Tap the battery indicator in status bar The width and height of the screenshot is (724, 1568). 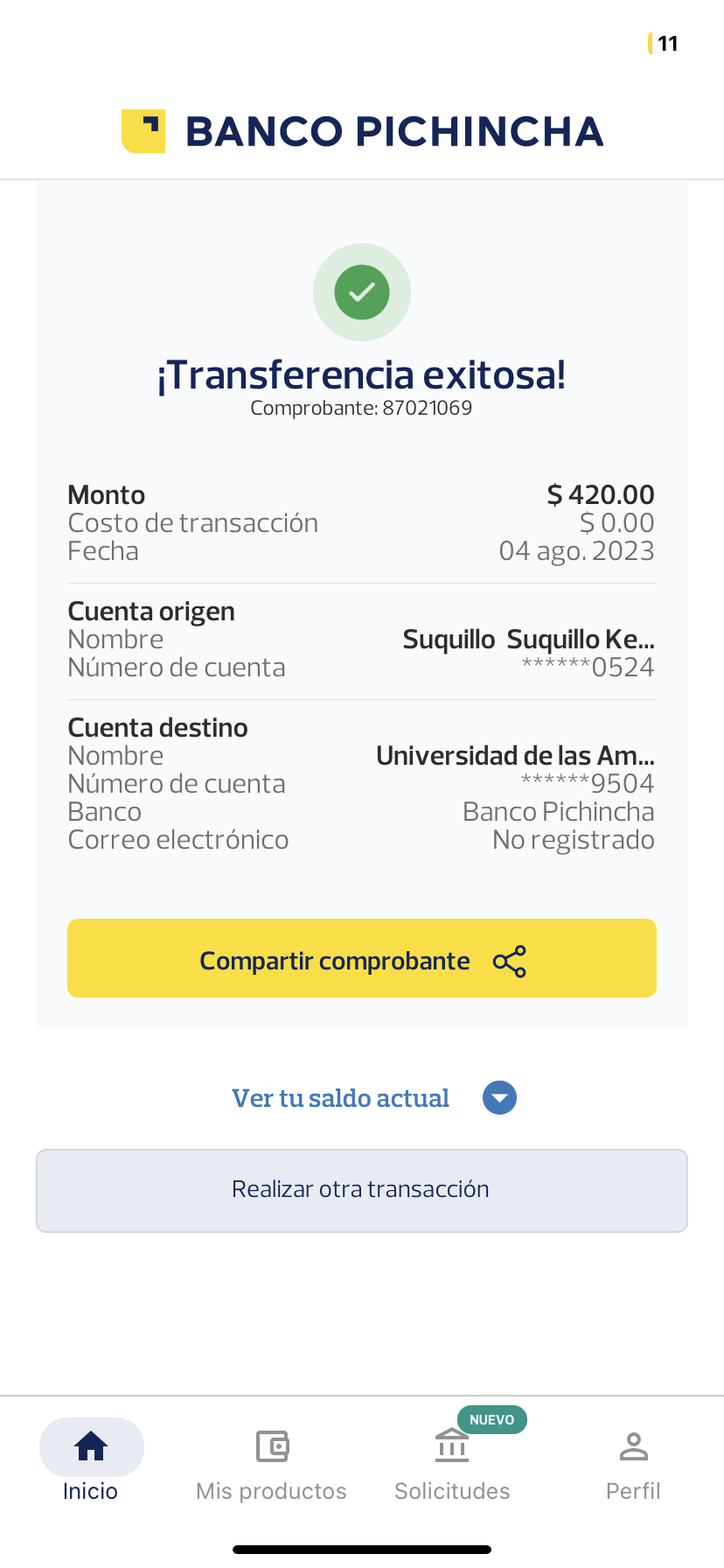[664, 44]
